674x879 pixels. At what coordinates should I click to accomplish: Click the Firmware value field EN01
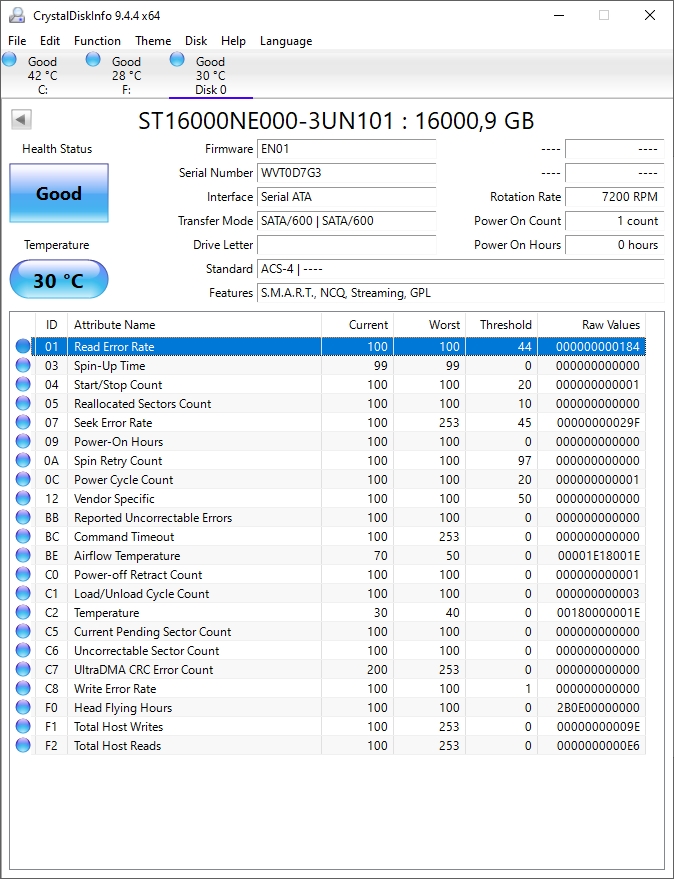(346, 149)
